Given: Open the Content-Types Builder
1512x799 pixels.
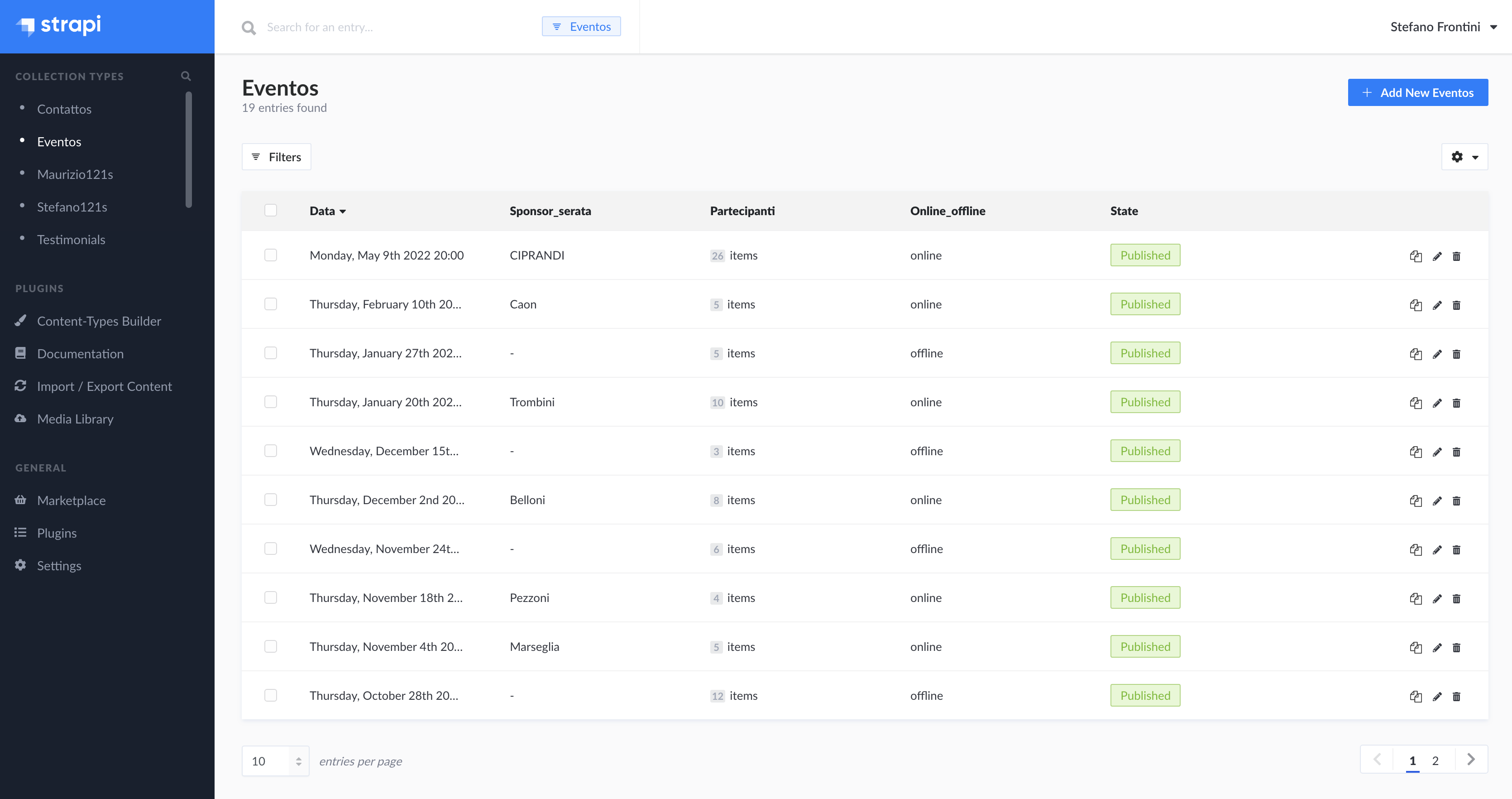Looking at the screenshot, I should click(x=99, y=321).
